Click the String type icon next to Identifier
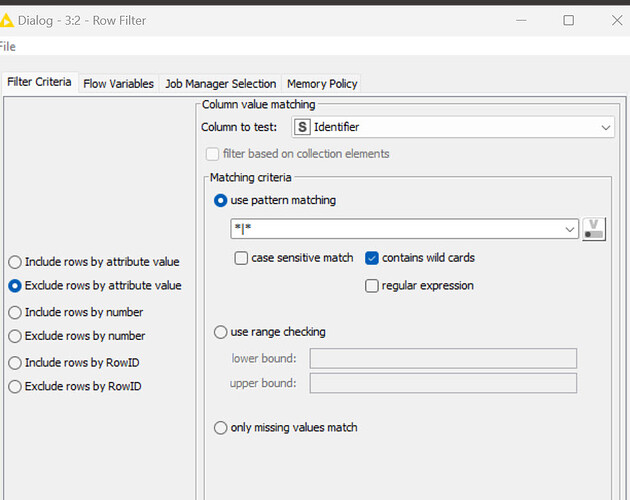Image resolution: width=630 pixels, height=500 pixels. click(x=302, y=127)
